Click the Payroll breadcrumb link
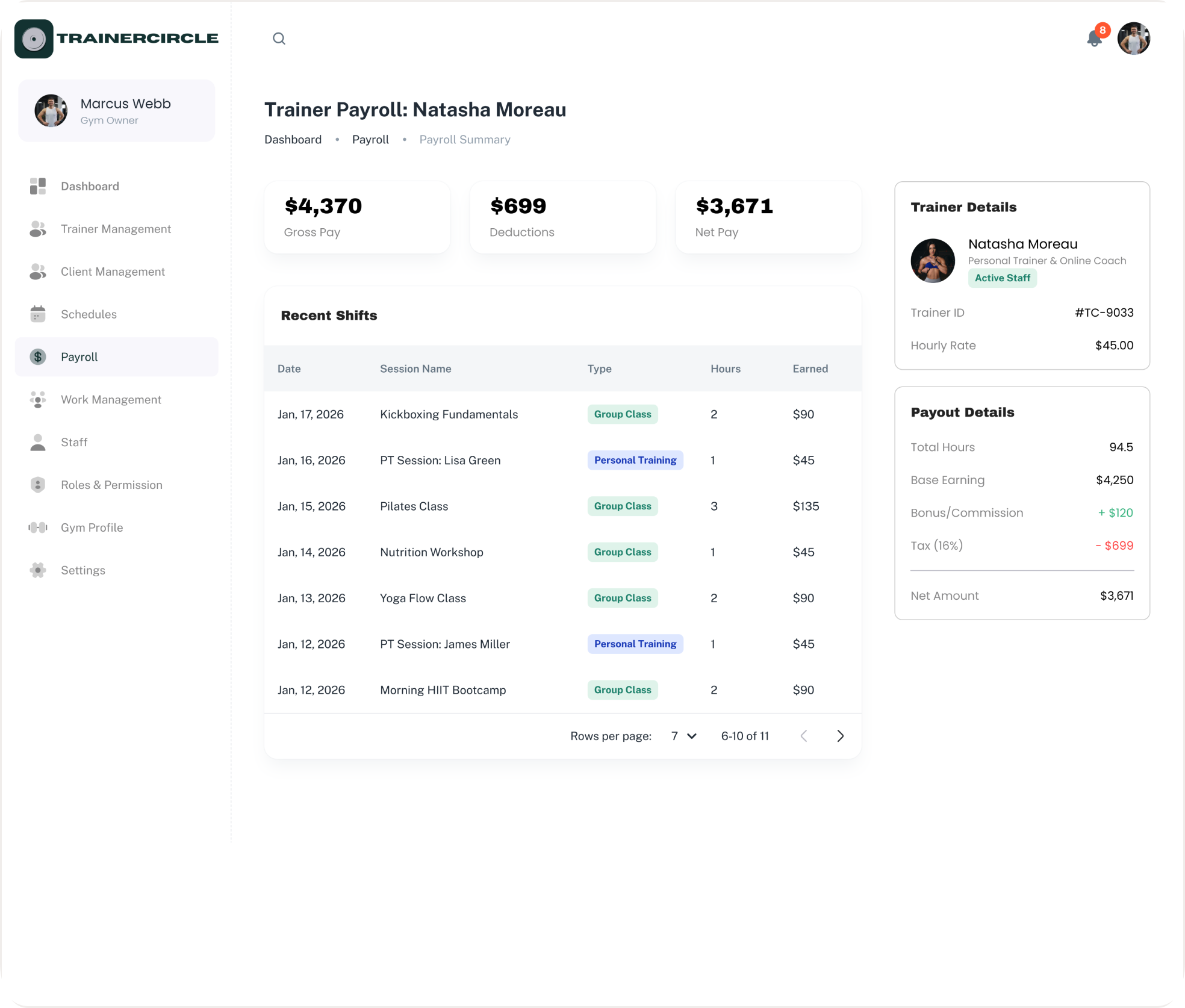1185x1008 pixels. pos(370,140)
